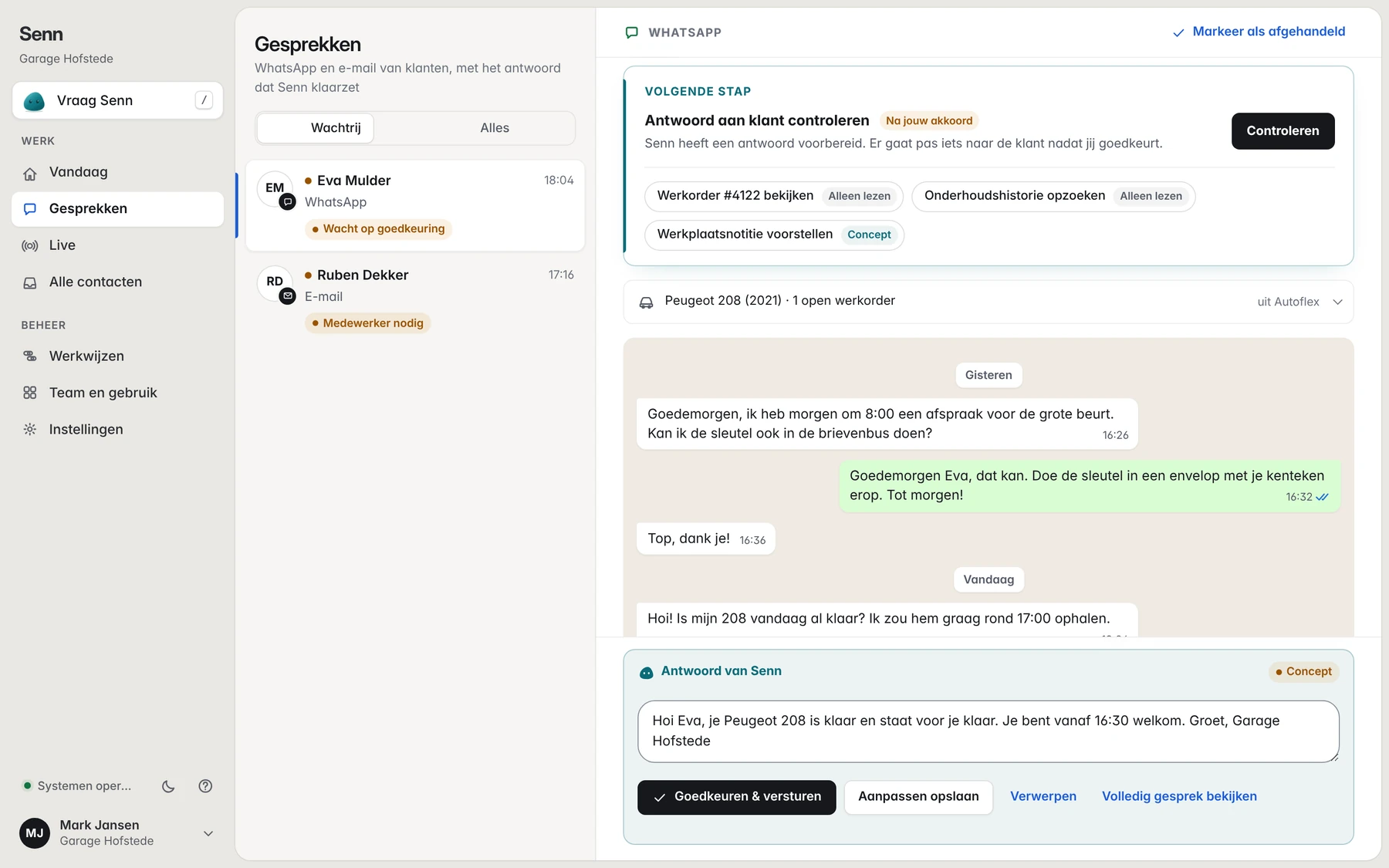Expand the Peugeot 208 vehicle details chevron

[1338, 302]
